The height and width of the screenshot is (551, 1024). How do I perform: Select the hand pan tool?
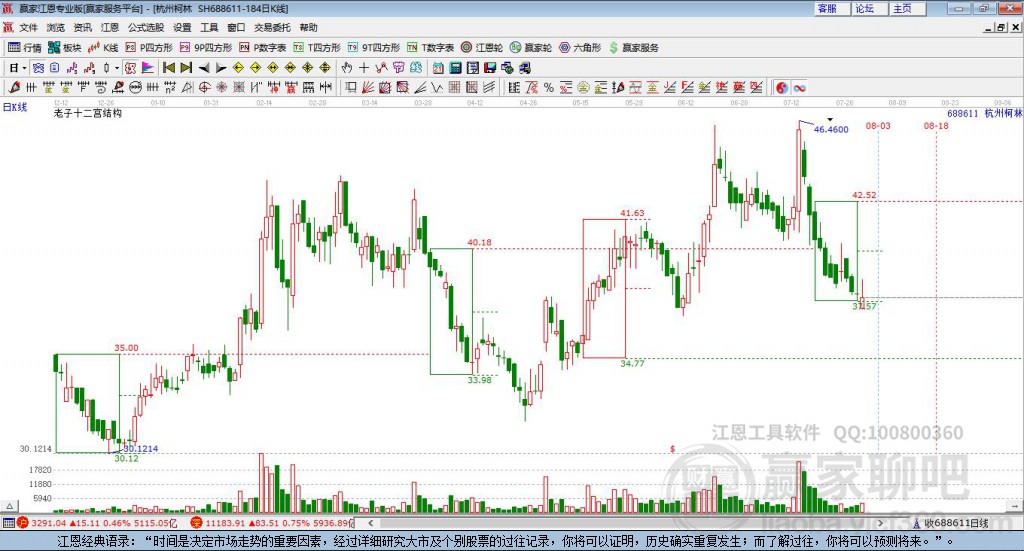347,68
